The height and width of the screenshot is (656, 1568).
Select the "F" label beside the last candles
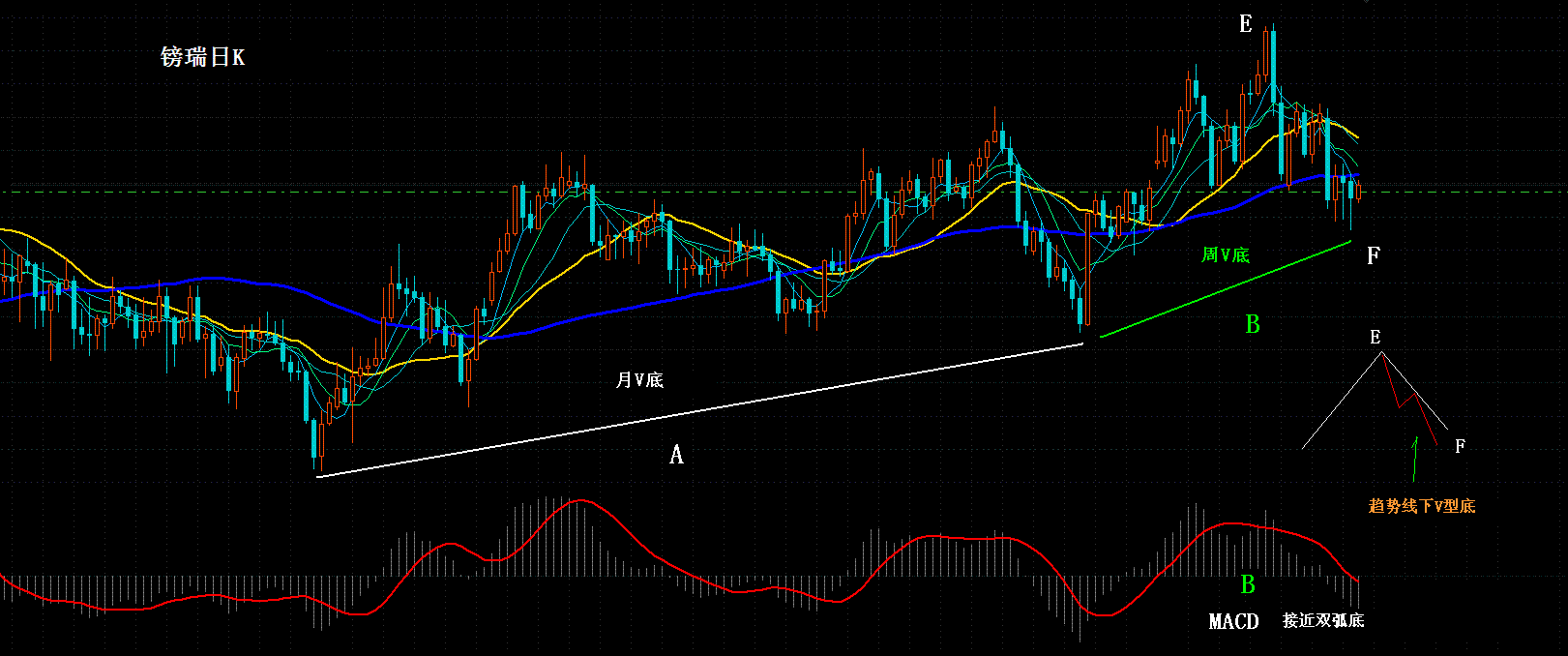pyautogui.click(x=1373, y=255)
